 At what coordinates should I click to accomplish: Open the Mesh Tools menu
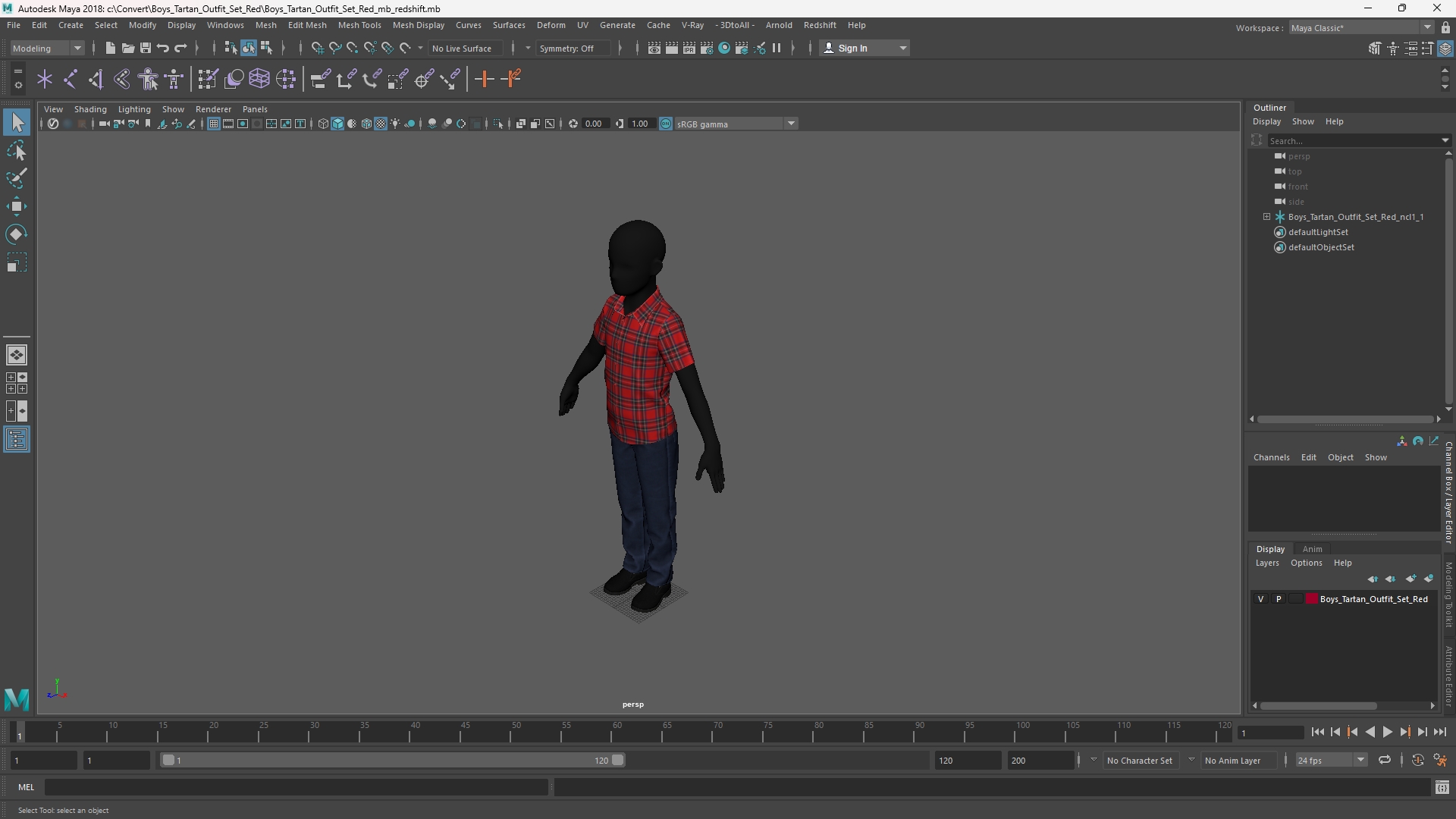pyautogui.click(x=359, y=25)
